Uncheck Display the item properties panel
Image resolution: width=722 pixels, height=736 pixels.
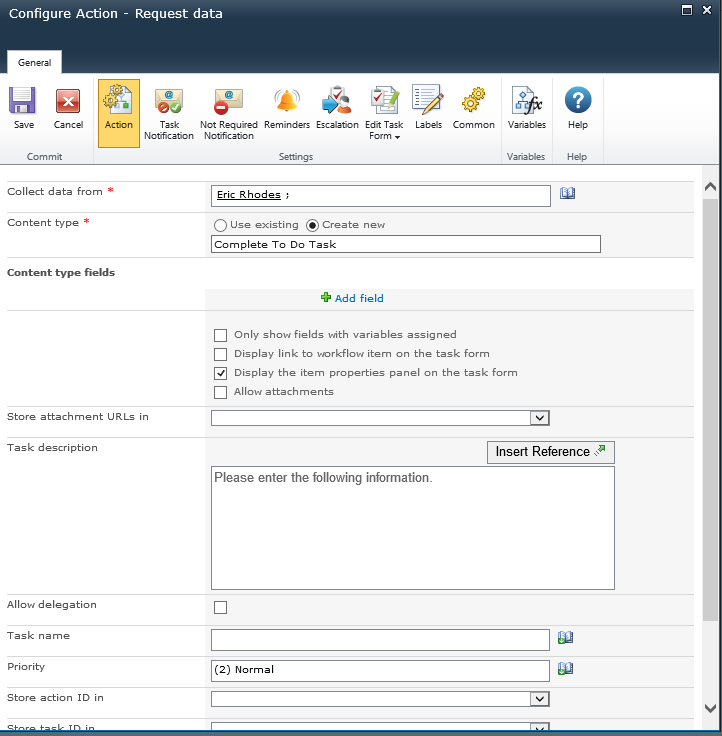[221, 373]
